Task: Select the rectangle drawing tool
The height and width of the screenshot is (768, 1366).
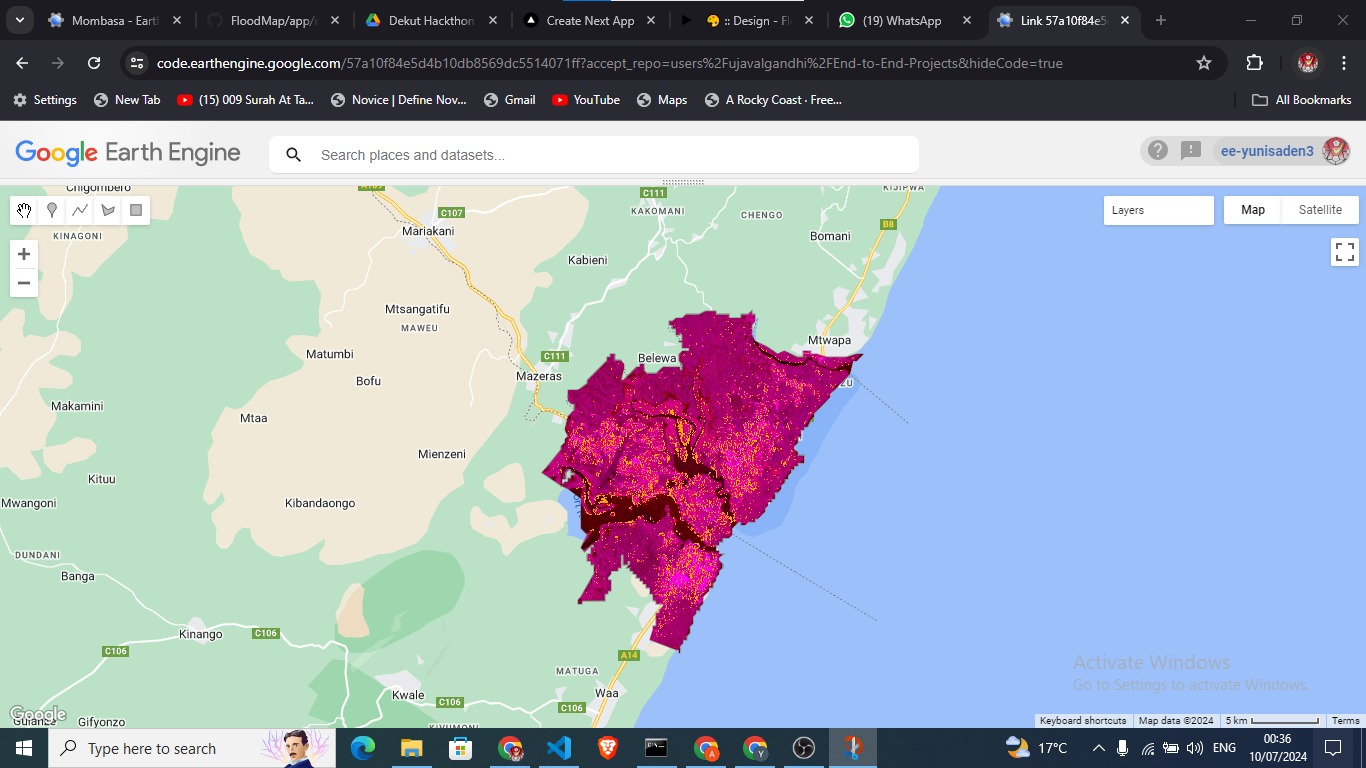Action: 135,210
